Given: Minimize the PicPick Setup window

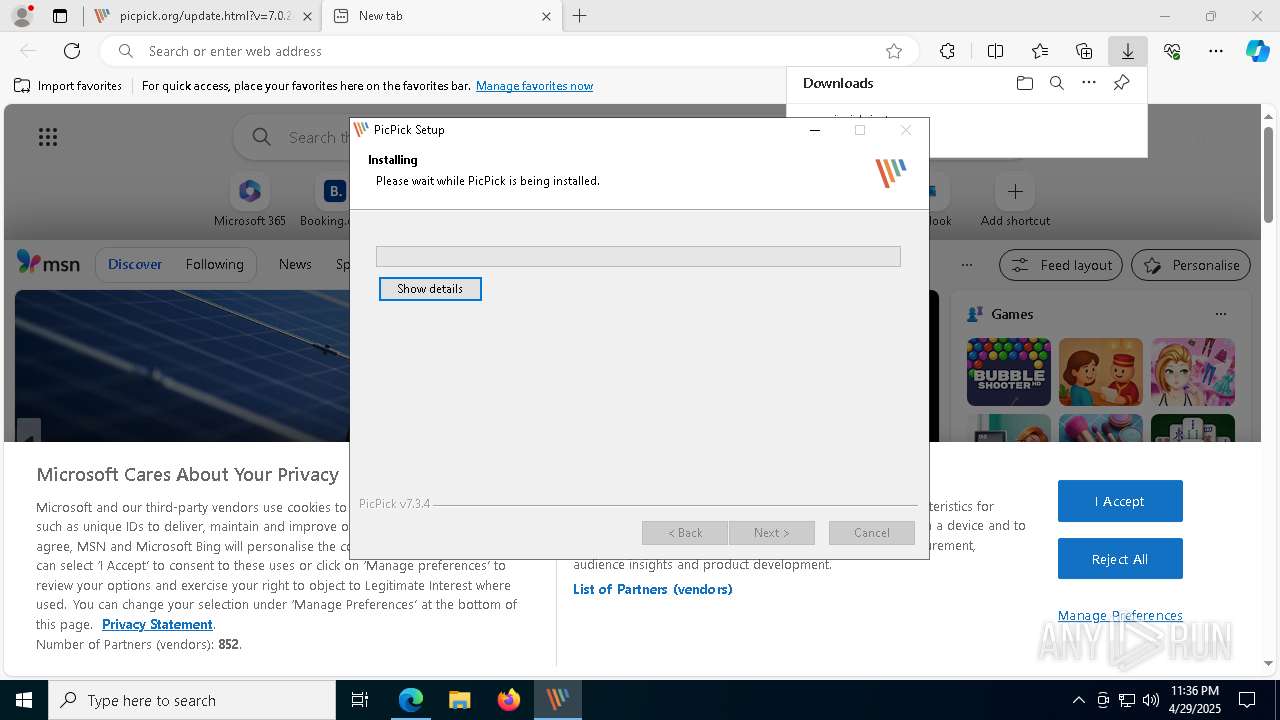Looking at the screenshot, I should pyautogui.click(x=815, y=130).
